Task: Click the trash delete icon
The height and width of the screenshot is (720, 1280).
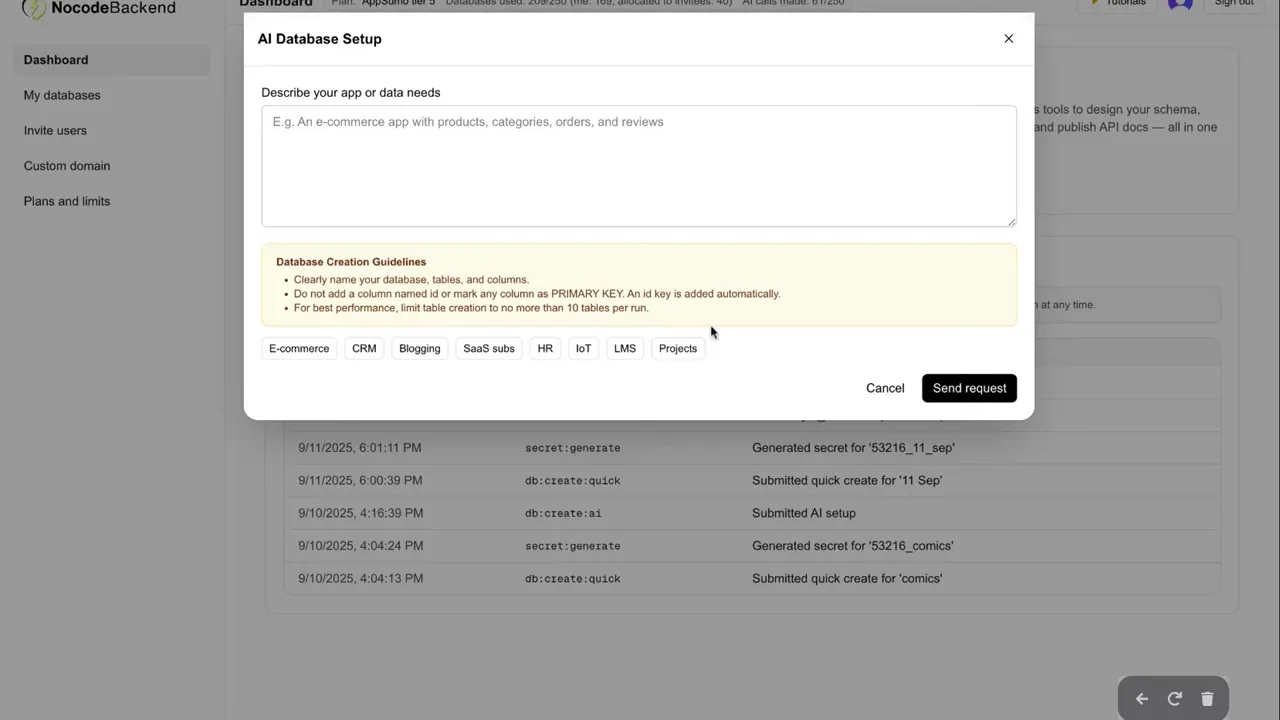Action: 1207,699
